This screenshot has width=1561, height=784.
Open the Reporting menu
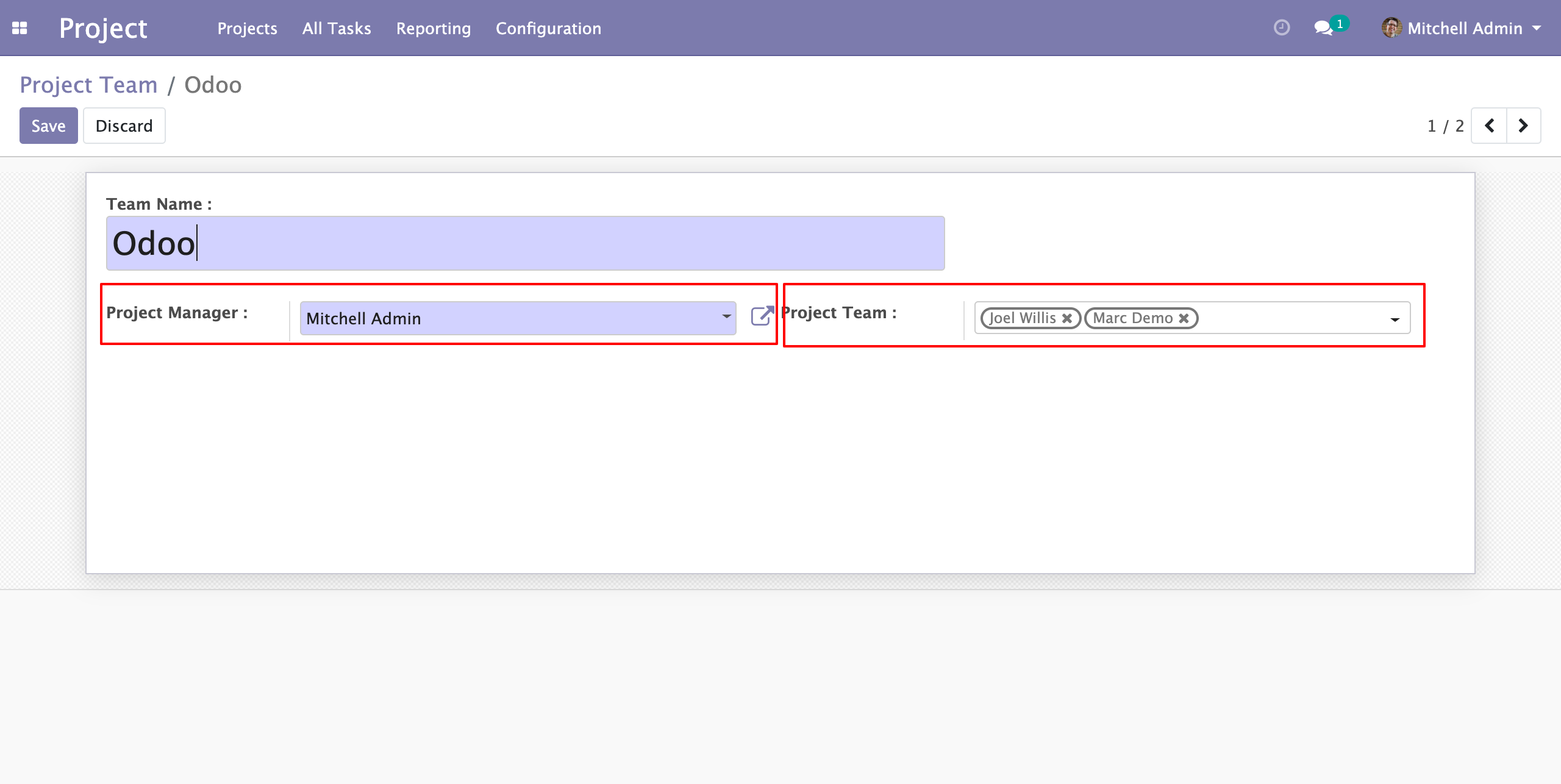click(434, 28)
